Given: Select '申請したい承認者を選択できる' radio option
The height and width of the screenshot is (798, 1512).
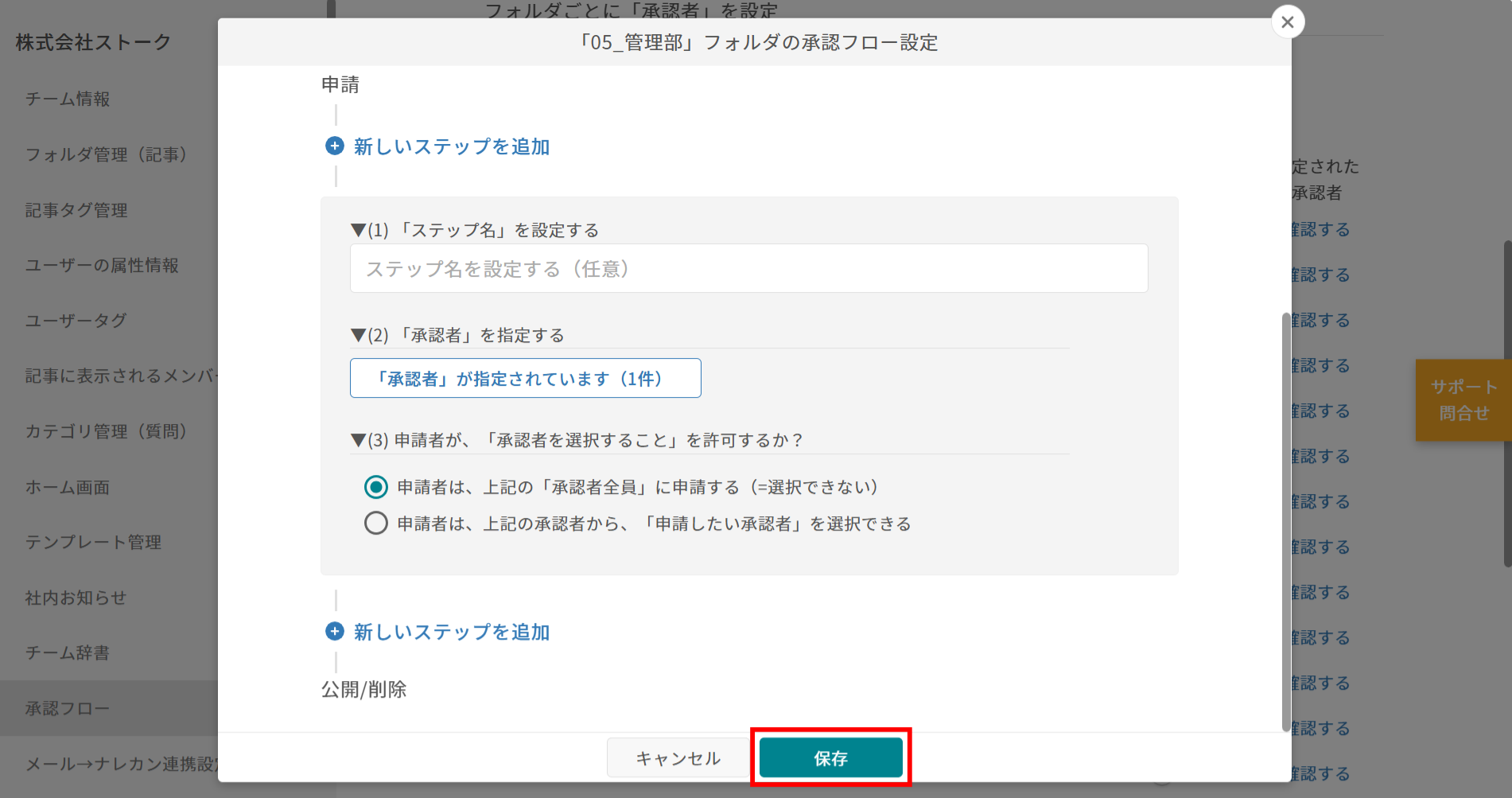Looking at the screenshot, I should (376, 524).
